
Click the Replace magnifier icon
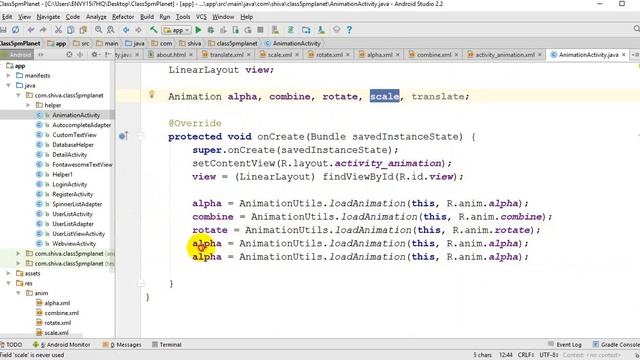tap(111, 30)
